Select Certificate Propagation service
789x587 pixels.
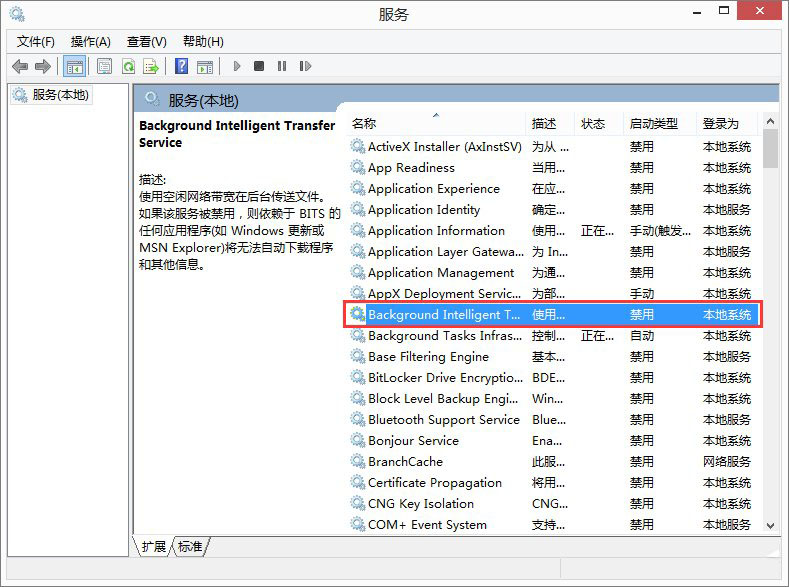pyautogui.click(x=435, y=482)
